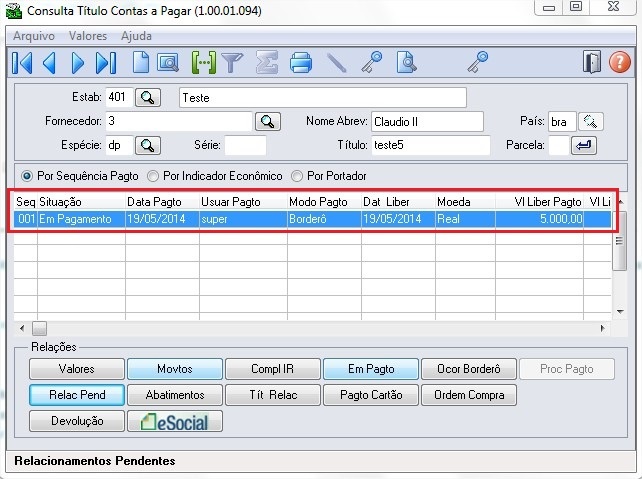This screenshot has width=642, height=479.
Task: Select the Em Pagamento row in grid
Action: coord(300,218)
